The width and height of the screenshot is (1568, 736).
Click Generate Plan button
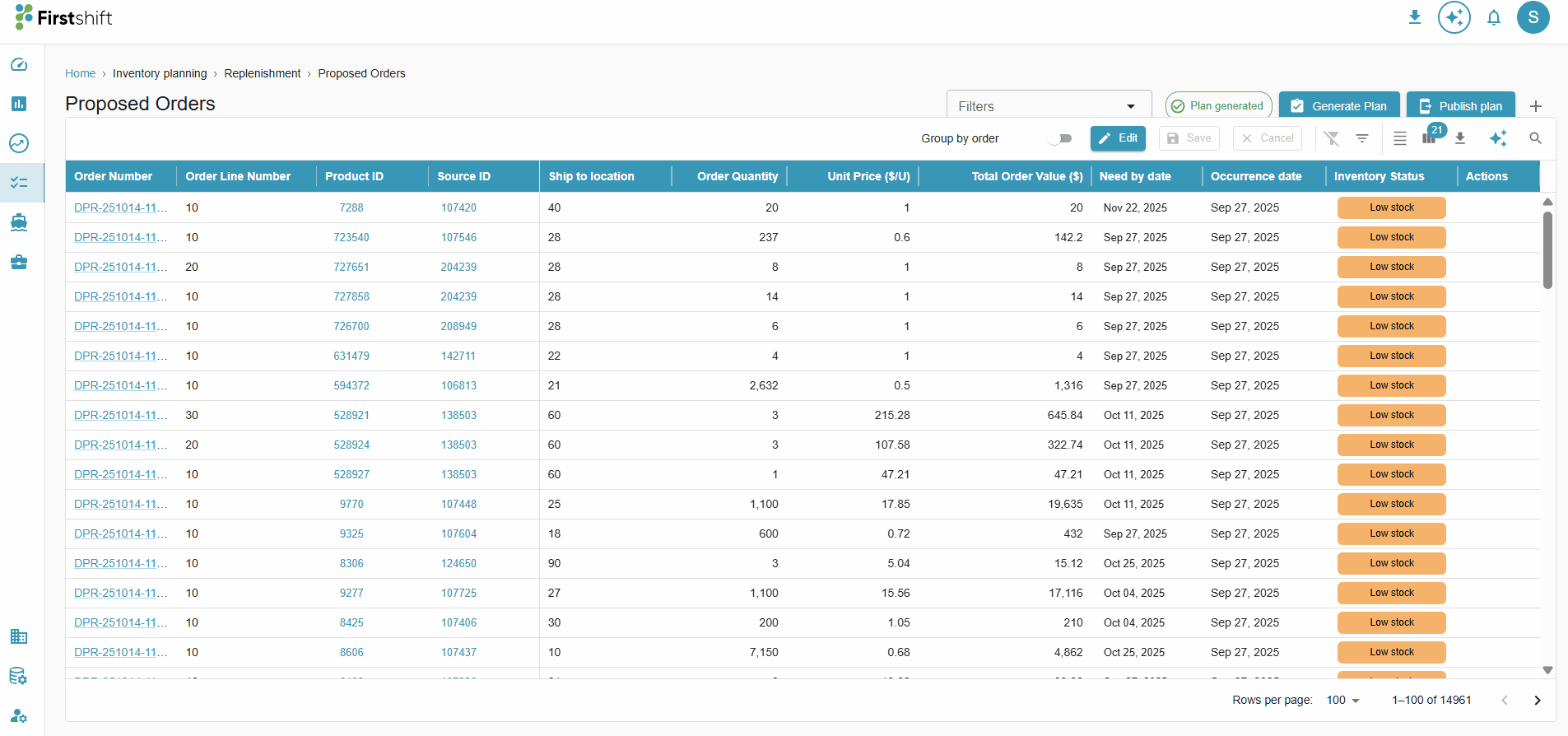[x=1339, y=106]
